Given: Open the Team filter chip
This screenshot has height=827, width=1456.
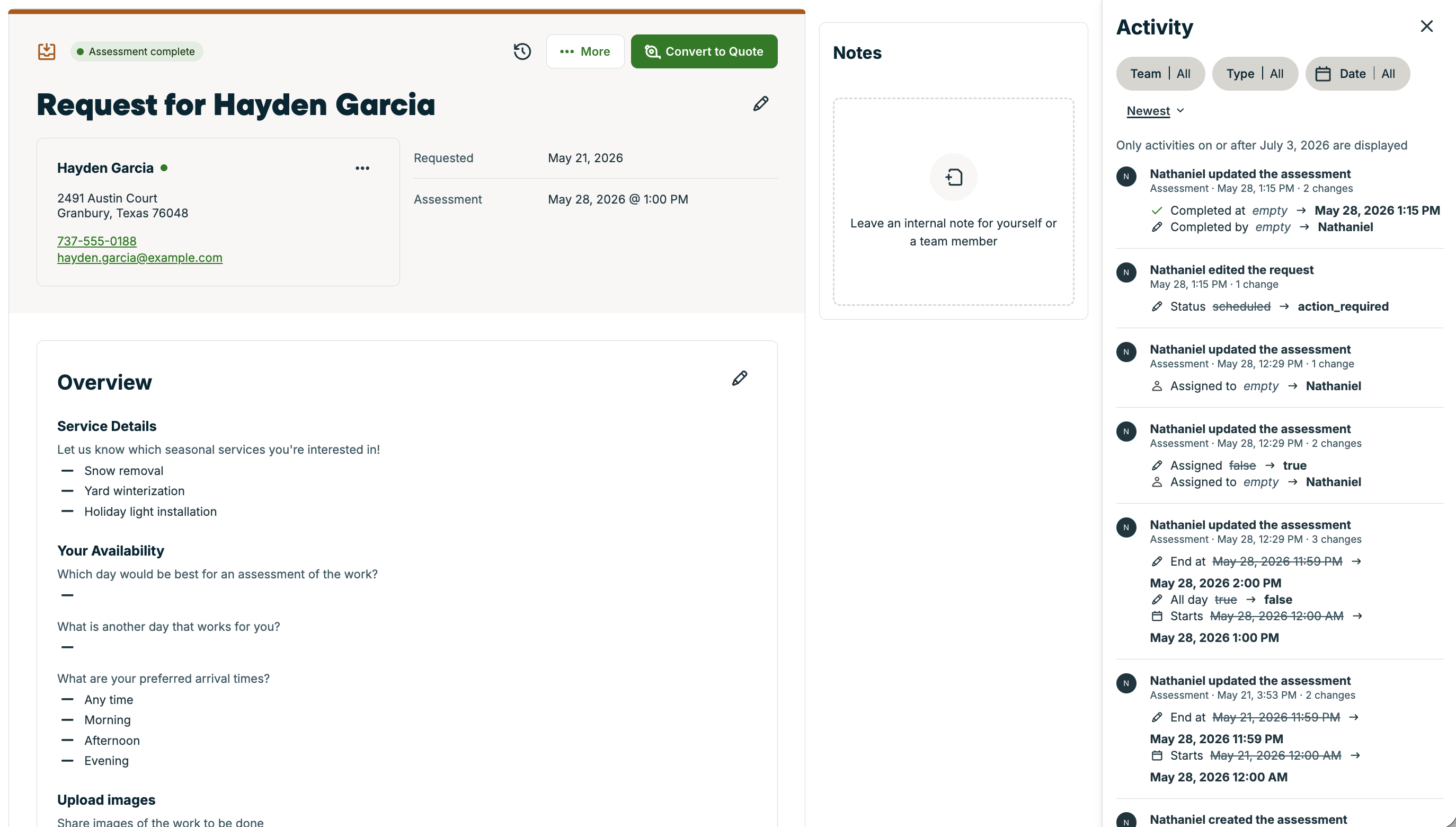Looking at the screenshot, I should point(1160,74).
